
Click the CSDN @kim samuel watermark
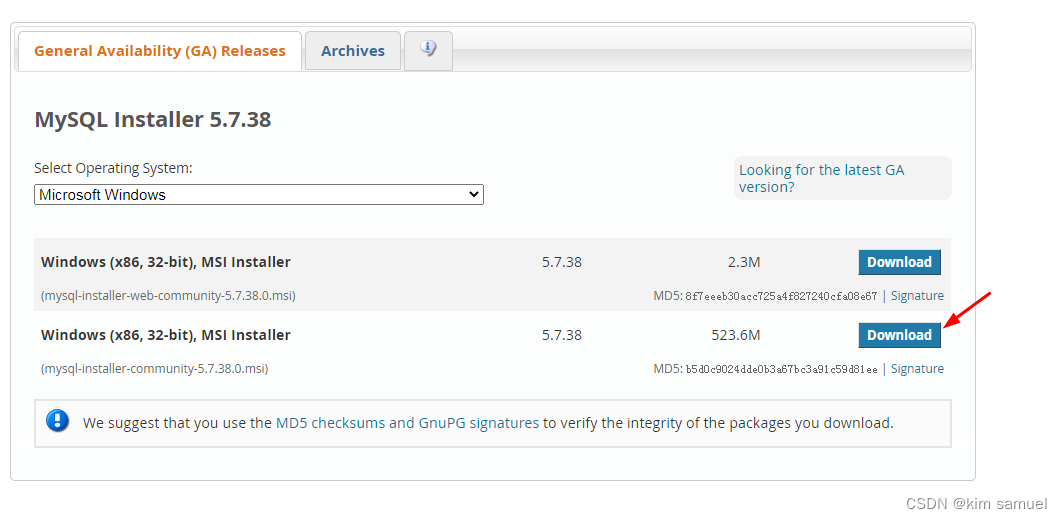(x=976, y=504)
